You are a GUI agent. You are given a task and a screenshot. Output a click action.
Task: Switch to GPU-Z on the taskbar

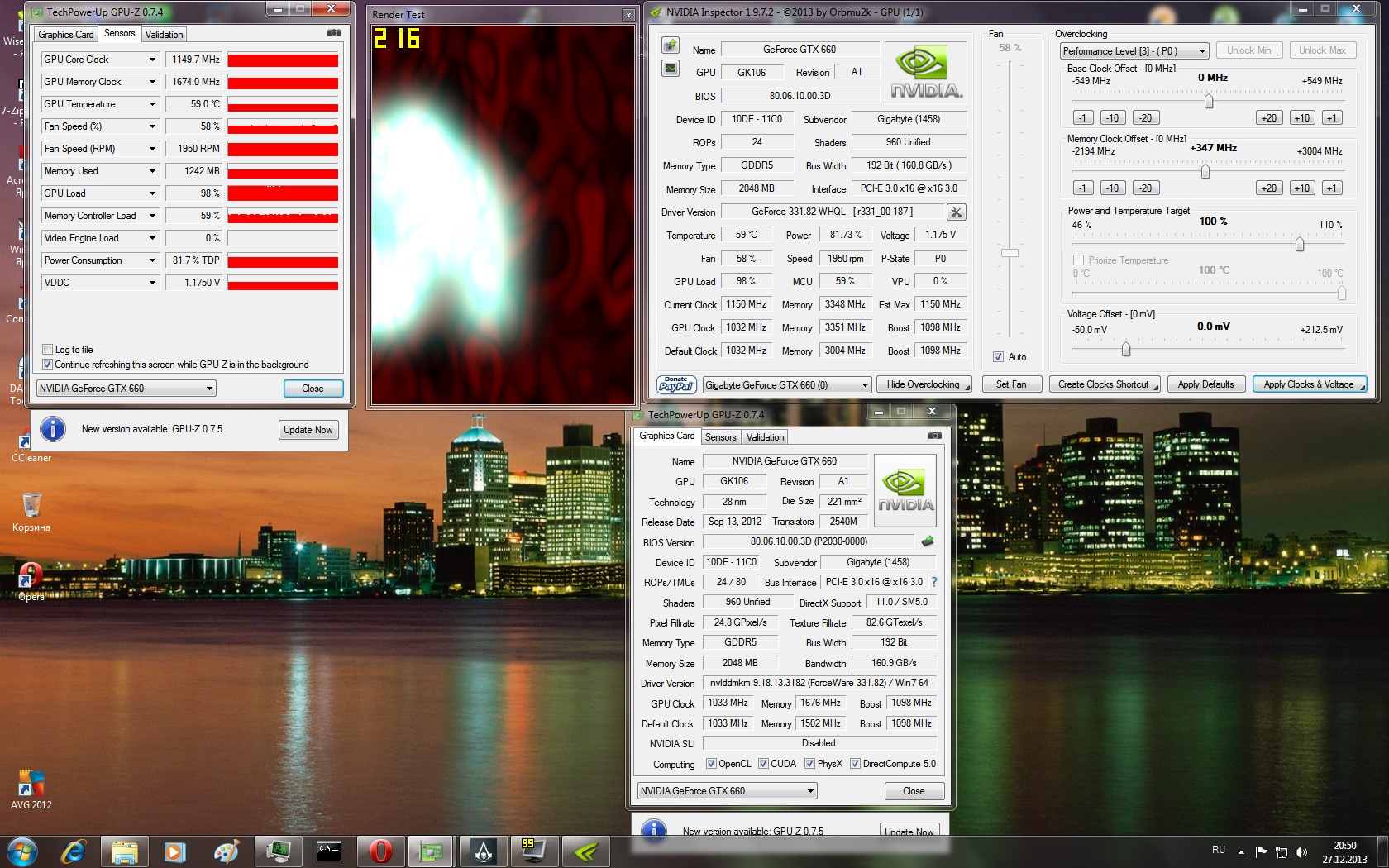pos(432,851)
